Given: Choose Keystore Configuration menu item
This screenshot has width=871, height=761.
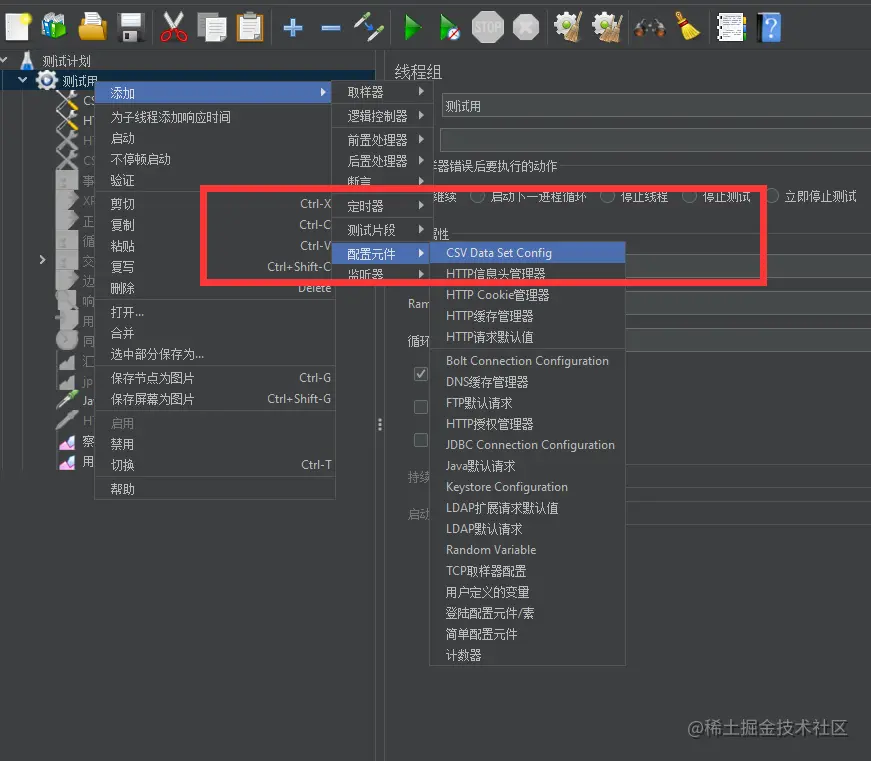Looking at the screenshot, I should pyautogui.click(x=528, y=487).
